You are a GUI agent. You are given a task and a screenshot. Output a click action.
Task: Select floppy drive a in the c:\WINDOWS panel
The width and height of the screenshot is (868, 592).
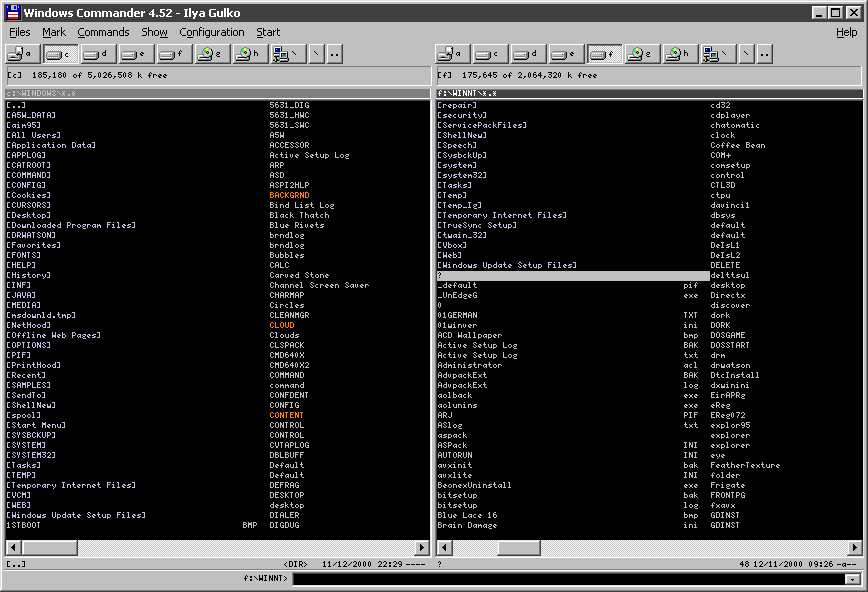[x=22, y=54]
